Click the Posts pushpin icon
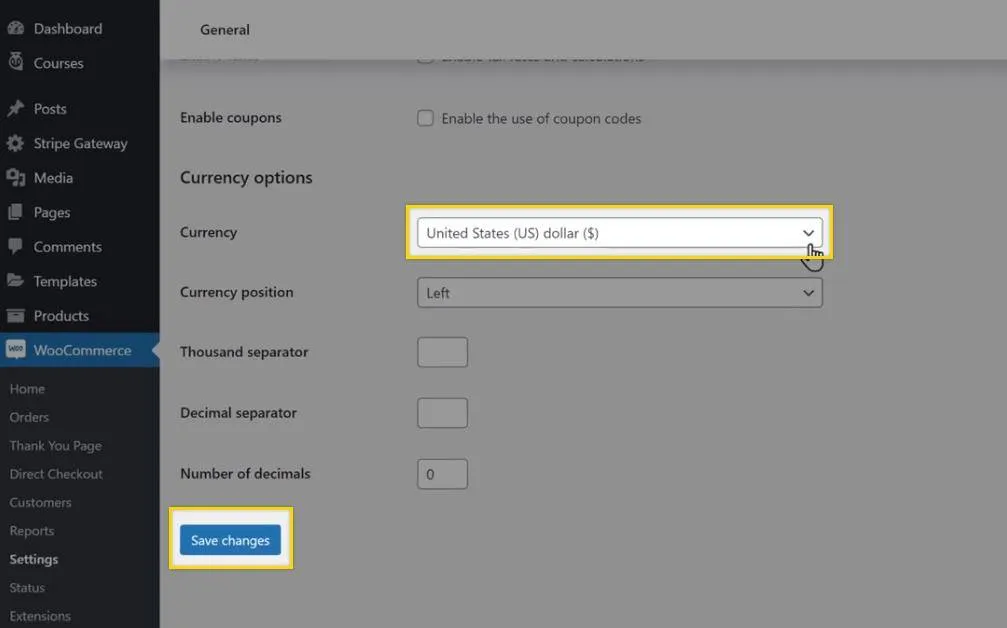Screen dimensions: 1007x628 16,109
